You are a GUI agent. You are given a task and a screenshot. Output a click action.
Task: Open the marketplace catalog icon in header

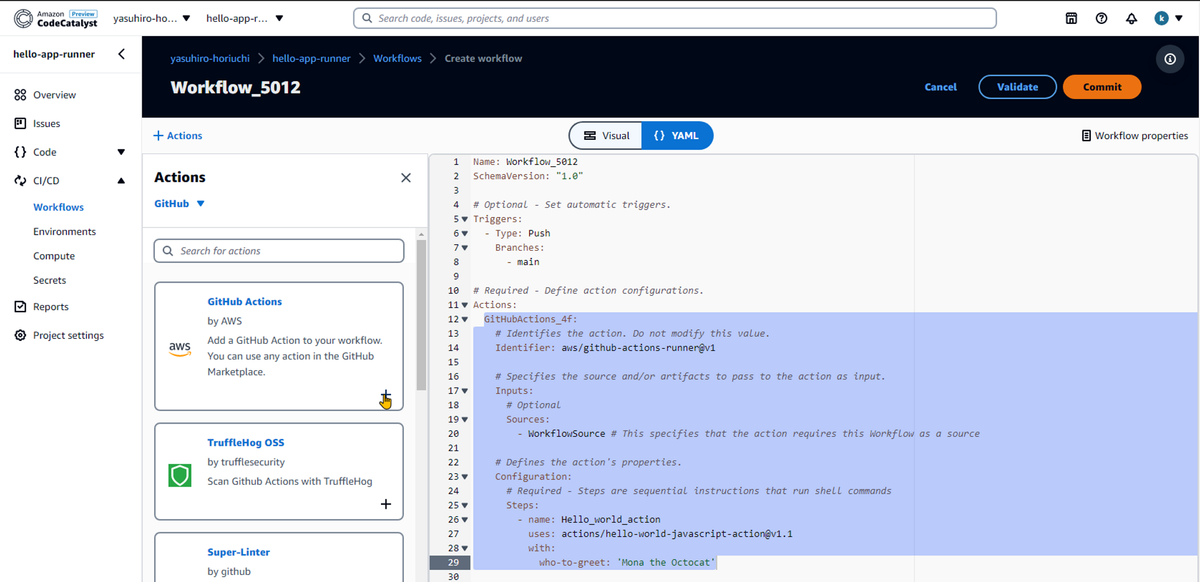point(1071,18)
